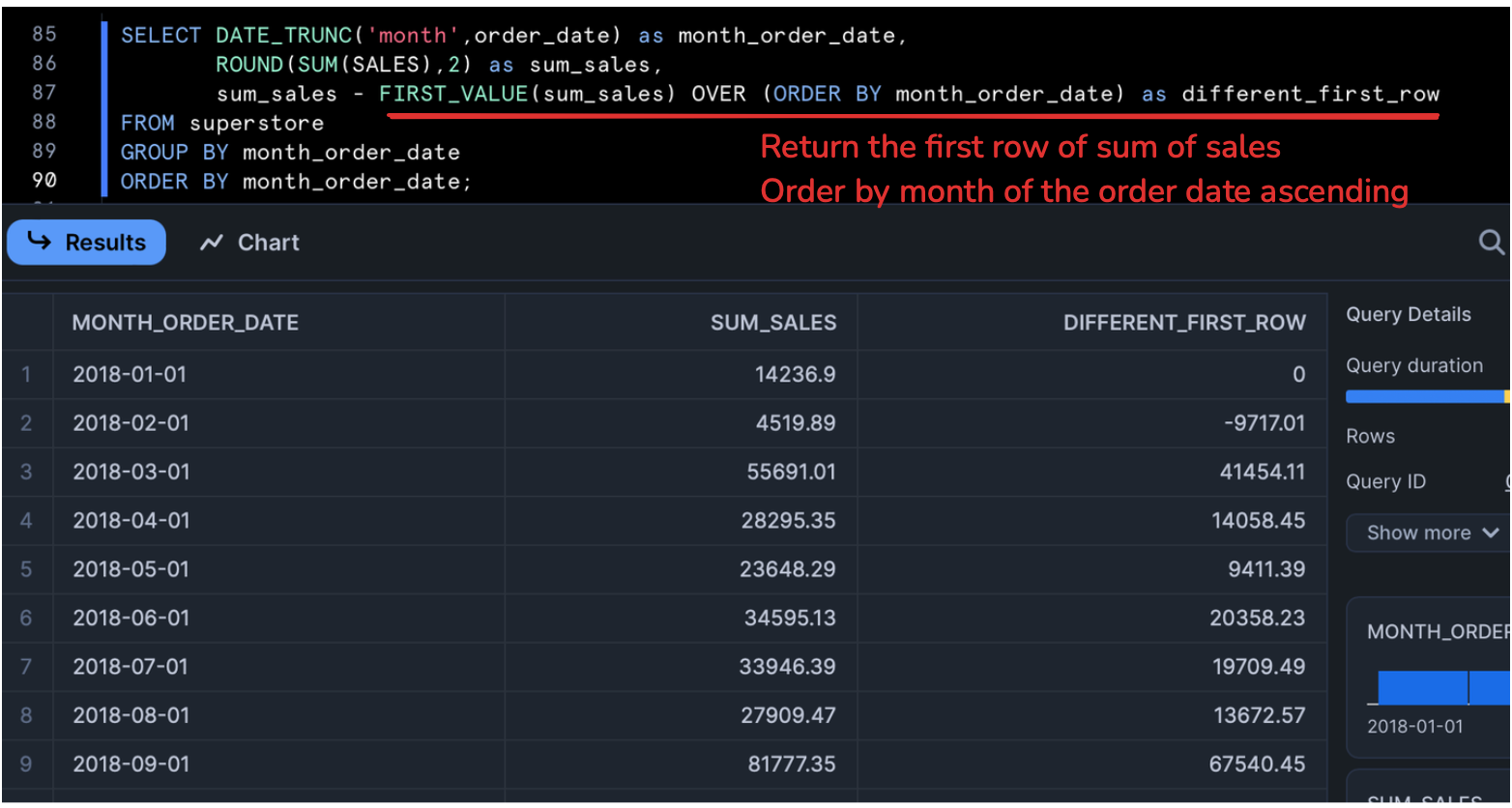This screenshot has width=1512, height=808.
Task: Select the cell containing 2018-03-01
Action: coord(131,472)
